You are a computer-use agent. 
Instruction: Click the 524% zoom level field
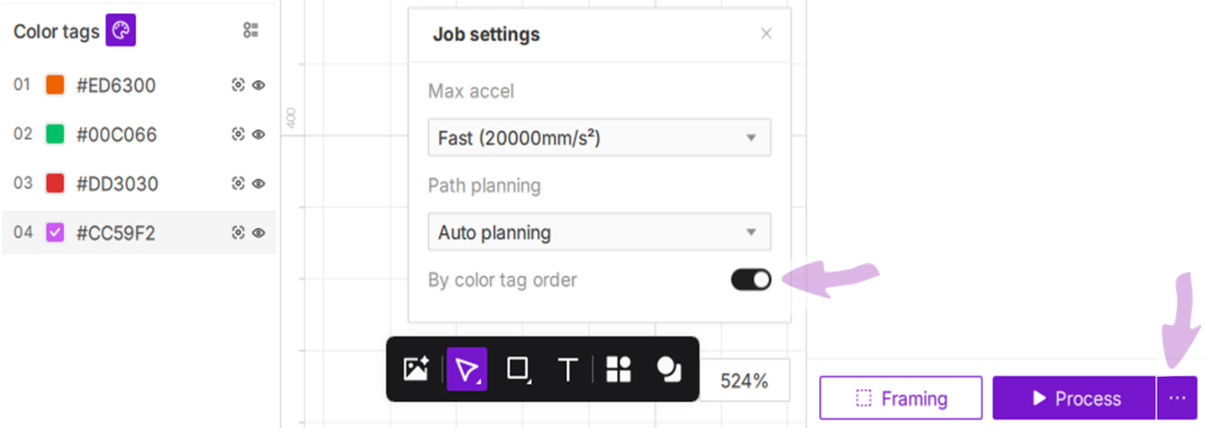[746, 380]
